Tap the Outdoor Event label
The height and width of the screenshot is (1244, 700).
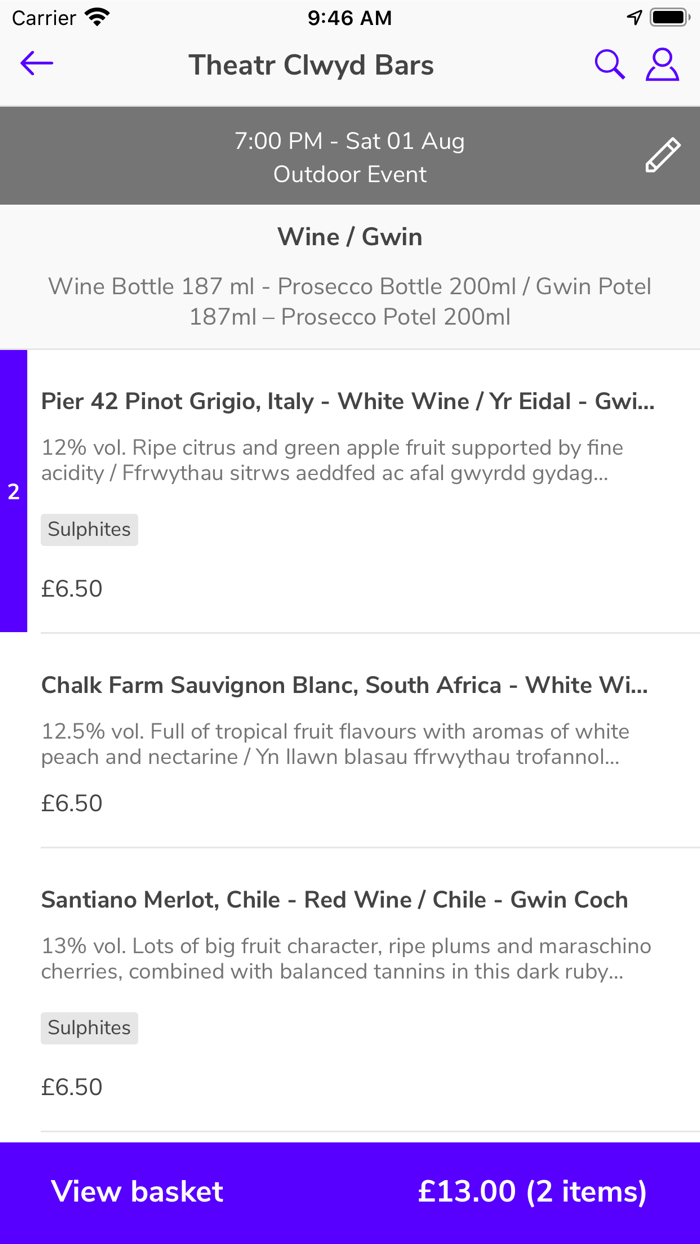(x=349, y=175)
